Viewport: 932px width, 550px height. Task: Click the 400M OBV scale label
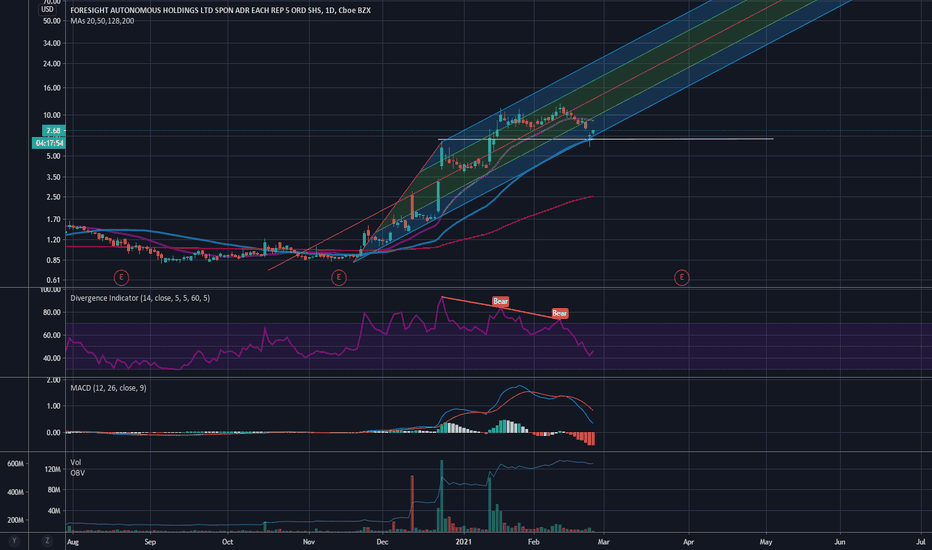pyautogui.click(x=15, y=492)
